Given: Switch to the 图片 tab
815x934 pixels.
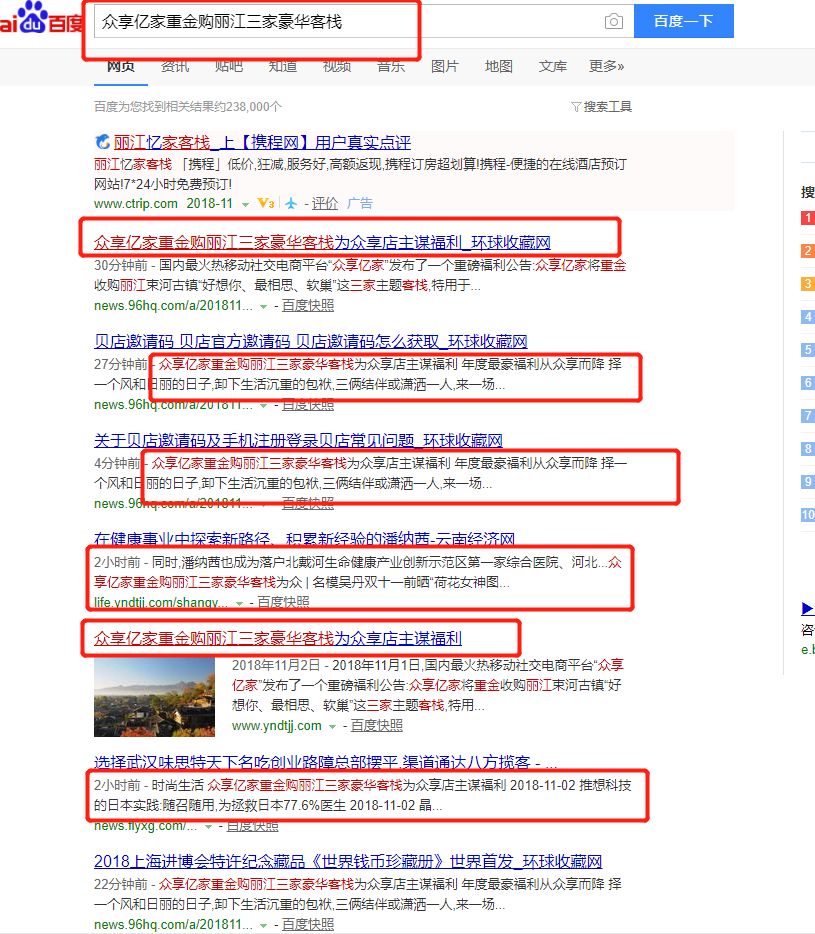Looking at the screenshot, I should click(444, 66).
